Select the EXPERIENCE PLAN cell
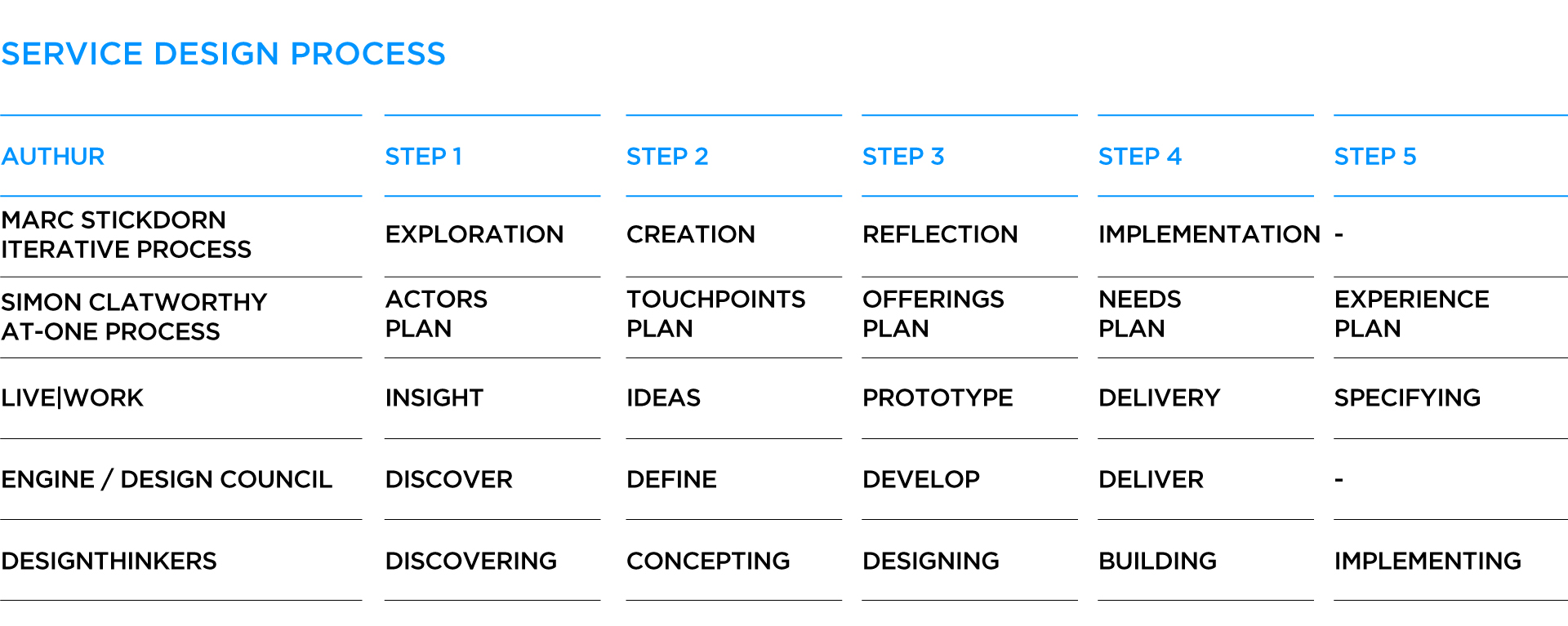The width and height of the screenshot is (1568, 626). click(x=1411, y=313)
